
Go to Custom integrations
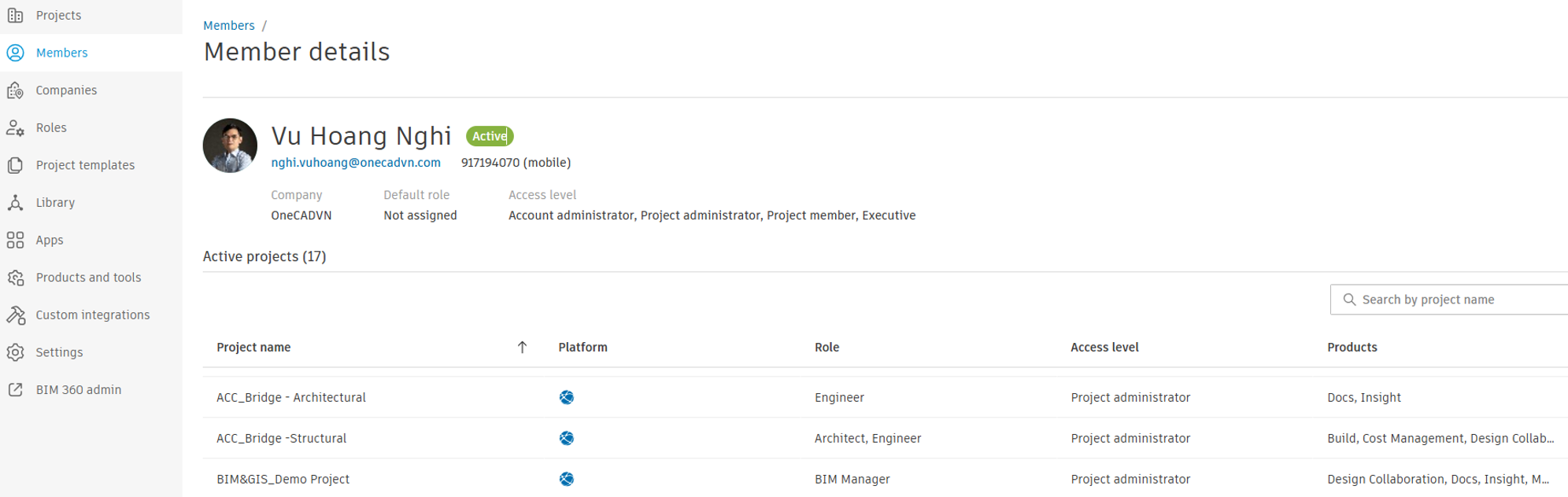pyautogui.click(x=91, y=315)
